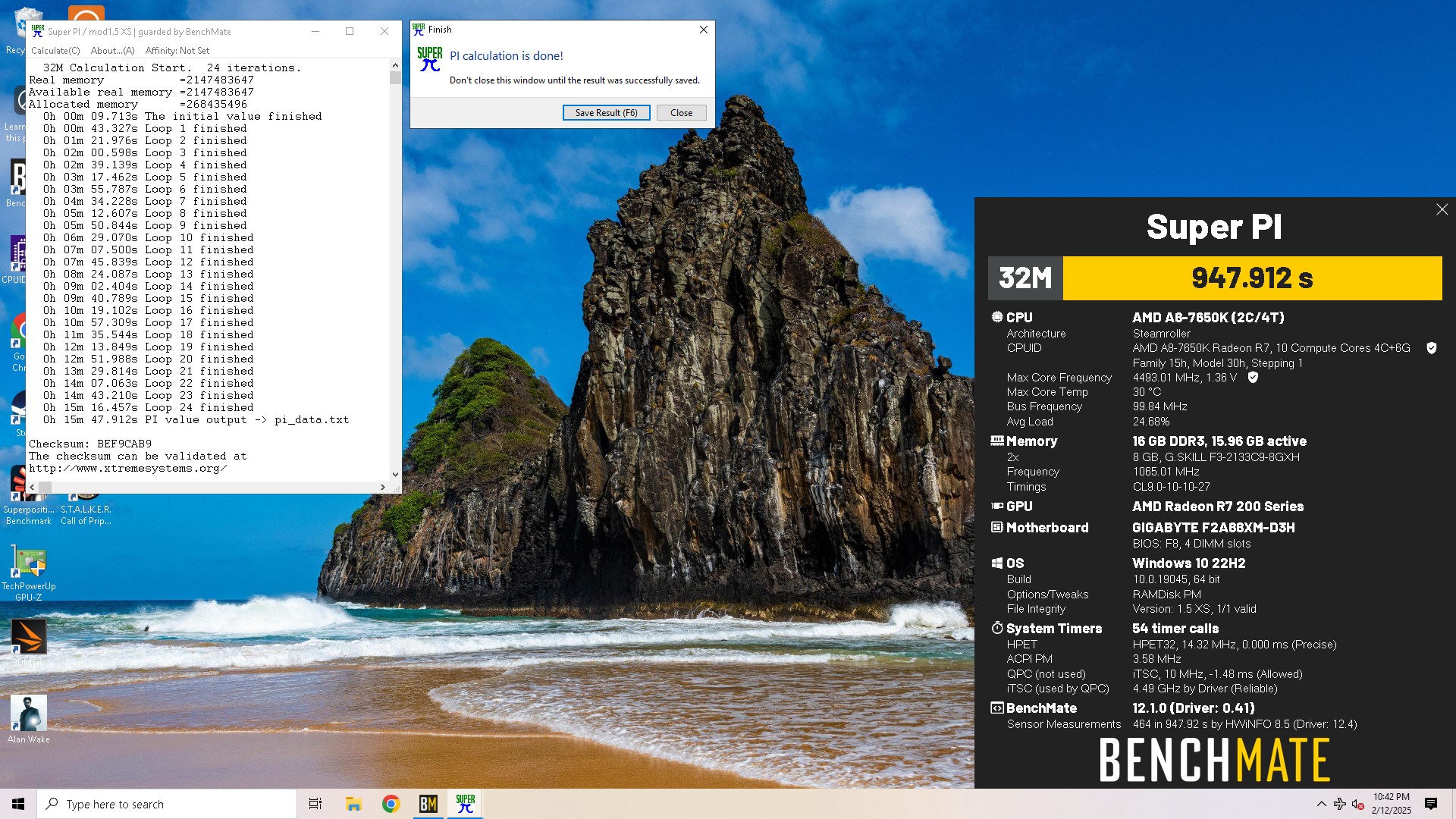Click the 54 timer calls value
The image size is (1456, 819).
pyautogui.click(x=1175, y=628)
